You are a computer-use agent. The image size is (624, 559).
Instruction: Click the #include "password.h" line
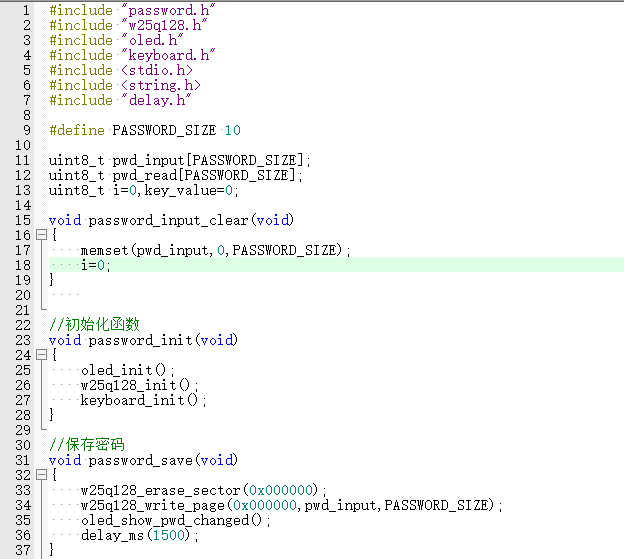point(132,10)
